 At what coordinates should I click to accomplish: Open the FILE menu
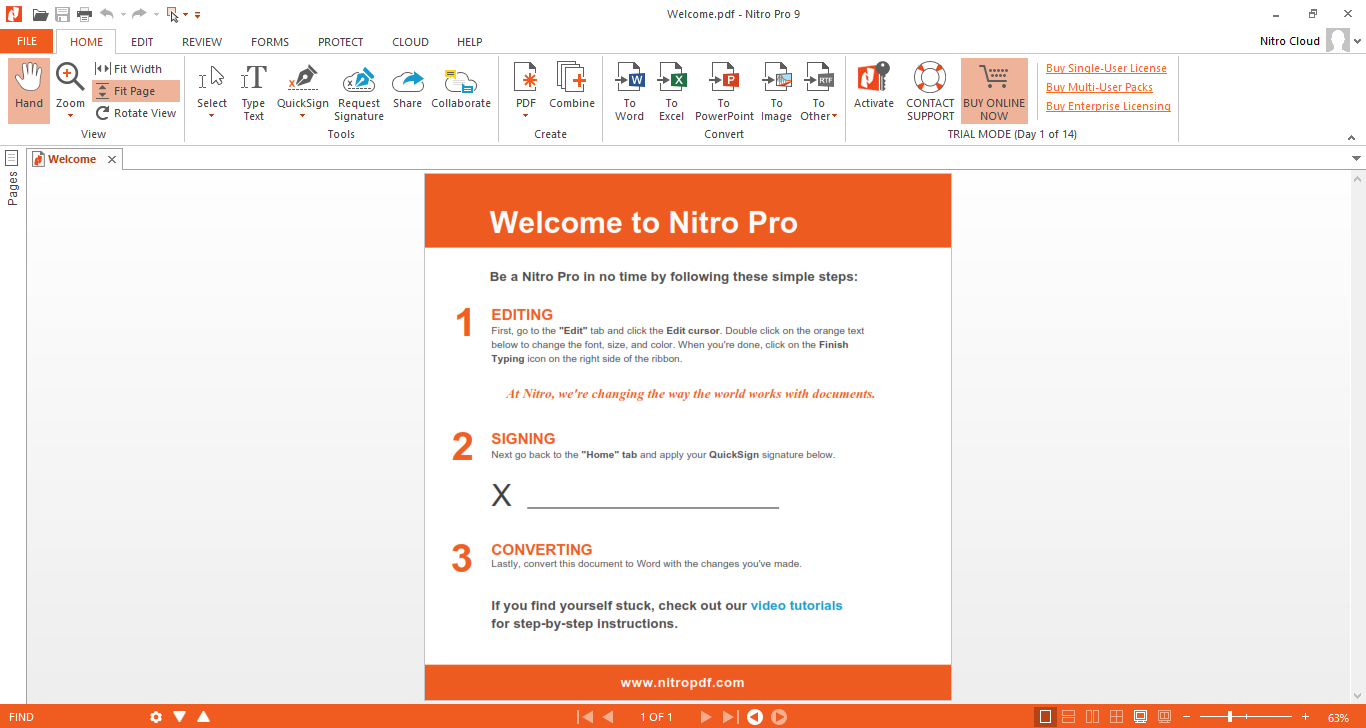pyautogui.click(x=27, y=41)
